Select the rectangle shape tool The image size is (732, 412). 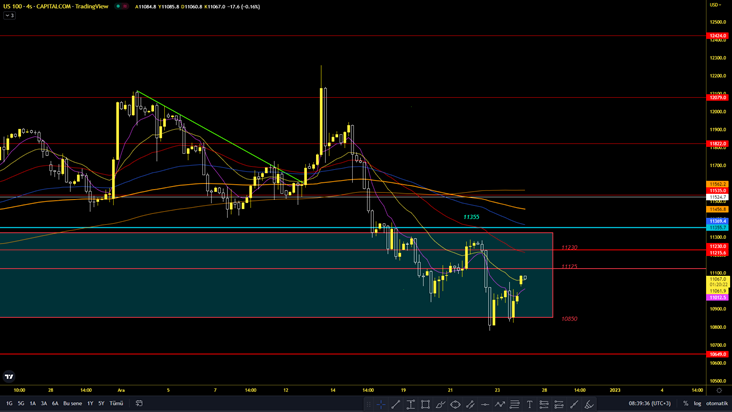tap(425, 405)
